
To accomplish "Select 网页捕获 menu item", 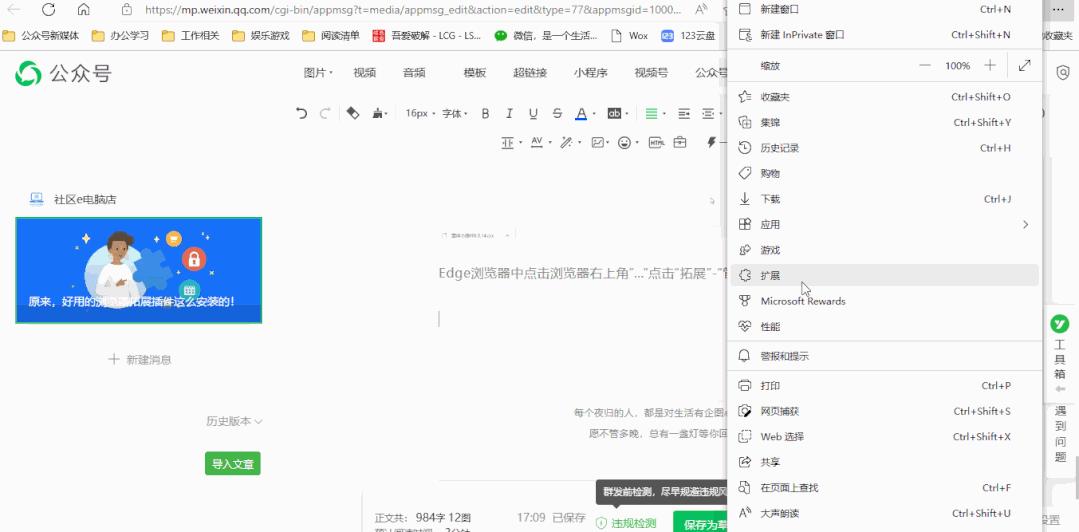I will (x=884, y=411).
